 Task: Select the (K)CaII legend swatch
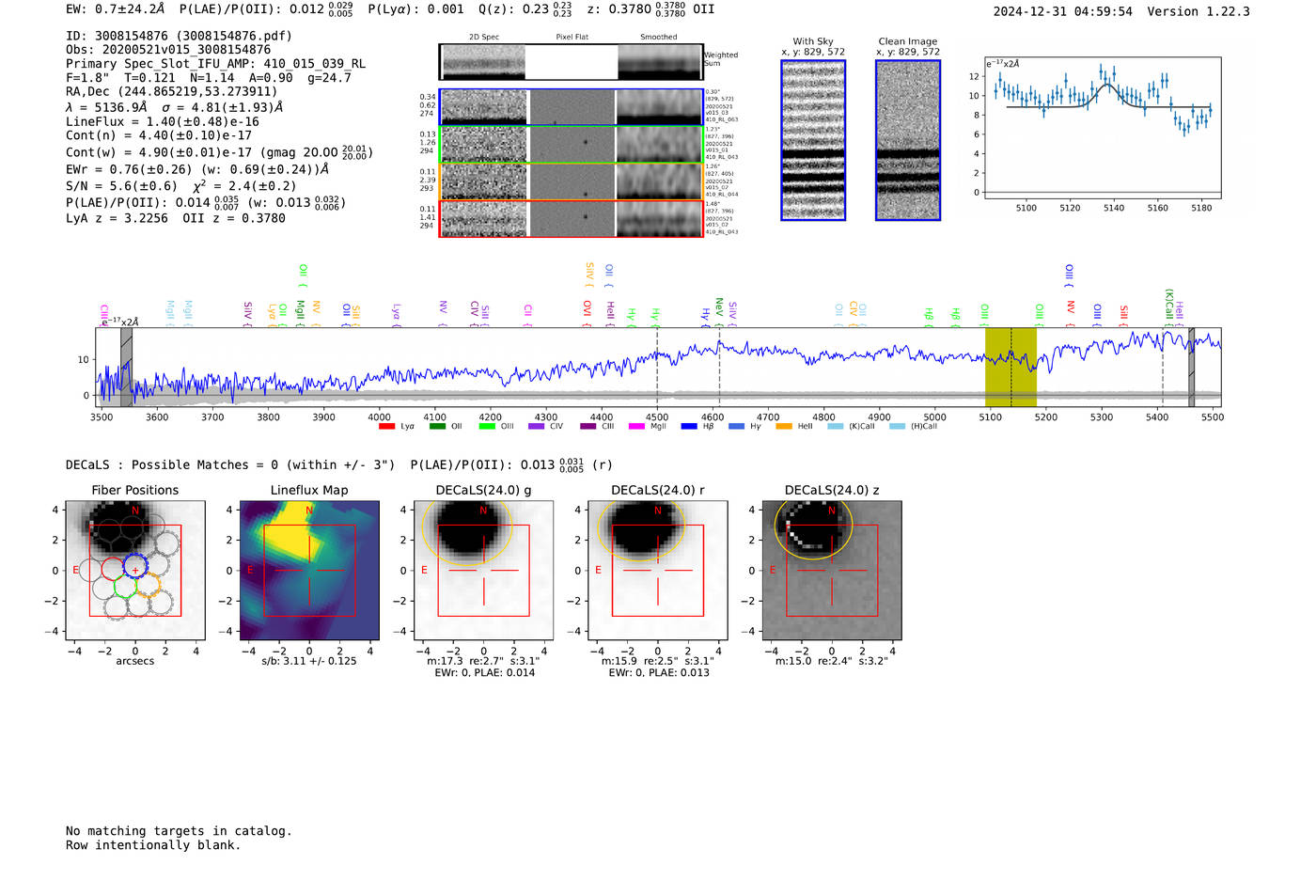tap(835, 427)
